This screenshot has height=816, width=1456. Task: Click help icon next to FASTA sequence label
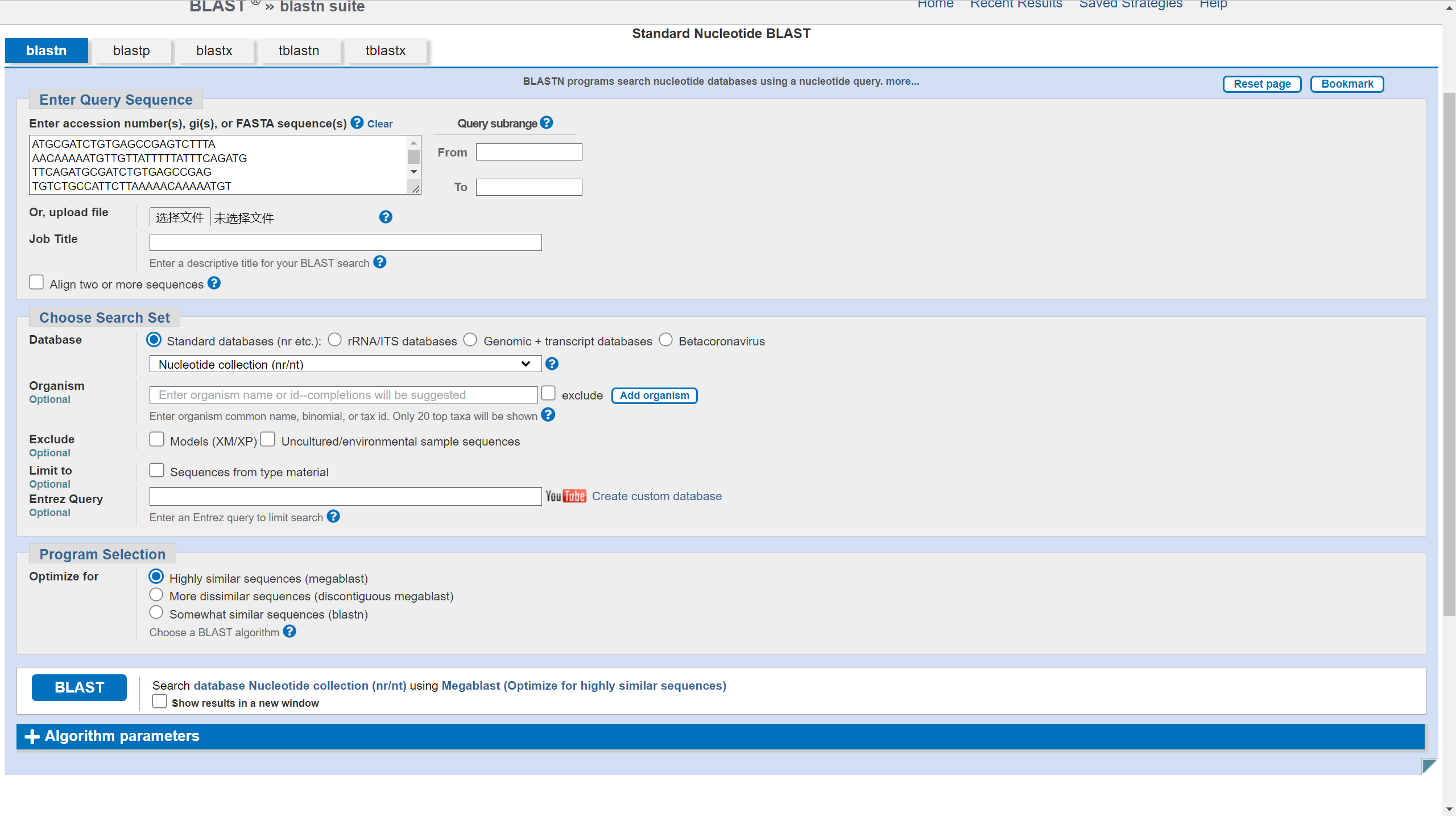click(357, 122)
